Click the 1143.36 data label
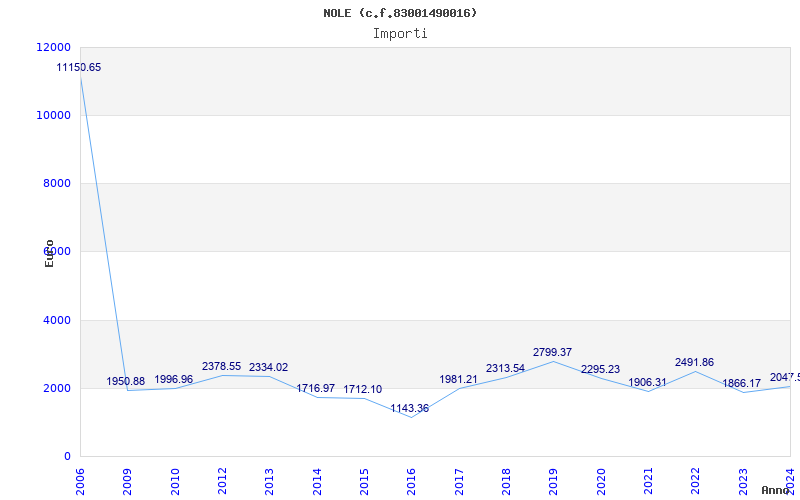This screenshot has width=800, height=500. (410, 408)
